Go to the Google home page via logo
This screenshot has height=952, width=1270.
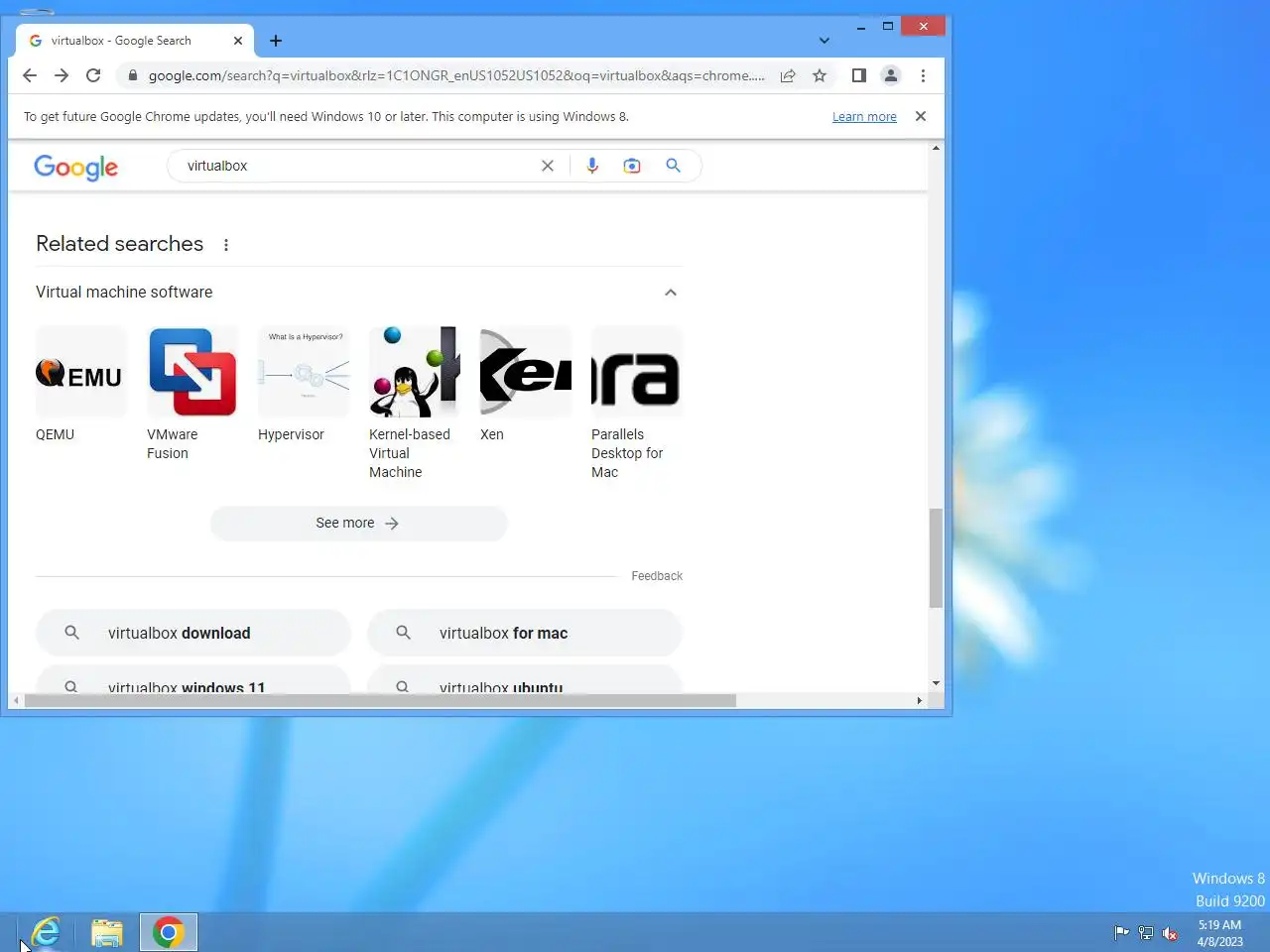[76, 167]
